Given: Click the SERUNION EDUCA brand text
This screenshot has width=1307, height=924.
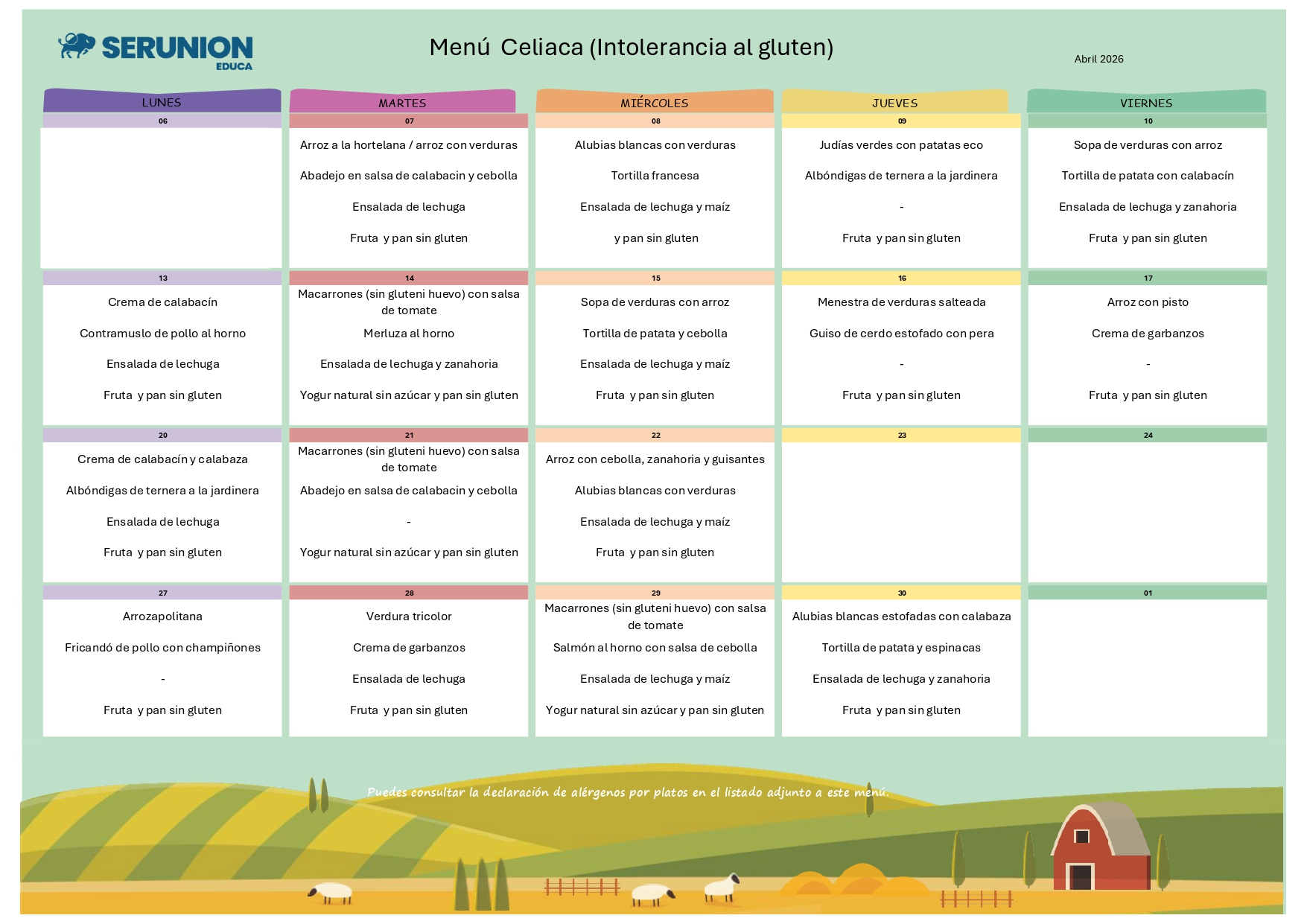Looking at the screenshot, I should pos(177,49).
